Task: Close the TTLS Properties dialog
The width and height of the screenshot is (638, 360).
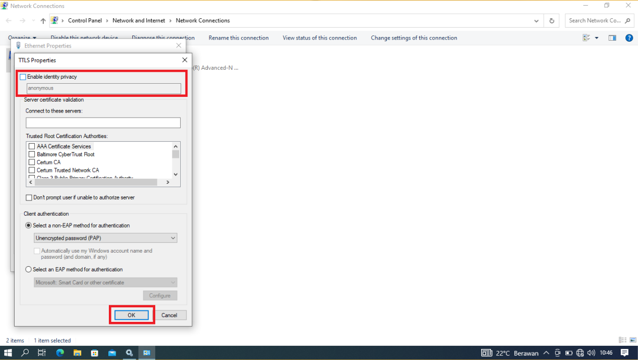Action: click(184, 60)
